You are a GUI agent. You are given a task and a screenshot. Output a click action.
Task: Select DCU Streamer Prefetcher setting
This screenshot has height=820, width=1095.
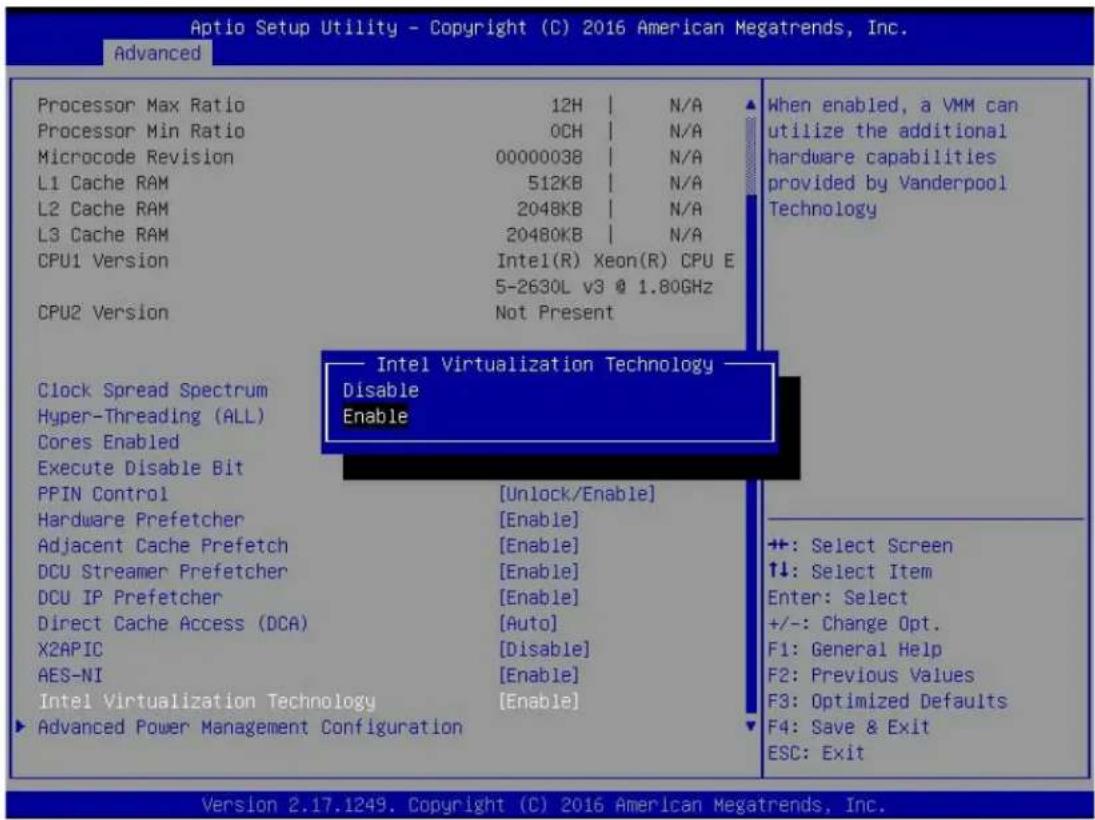click(x=163, y=571)
